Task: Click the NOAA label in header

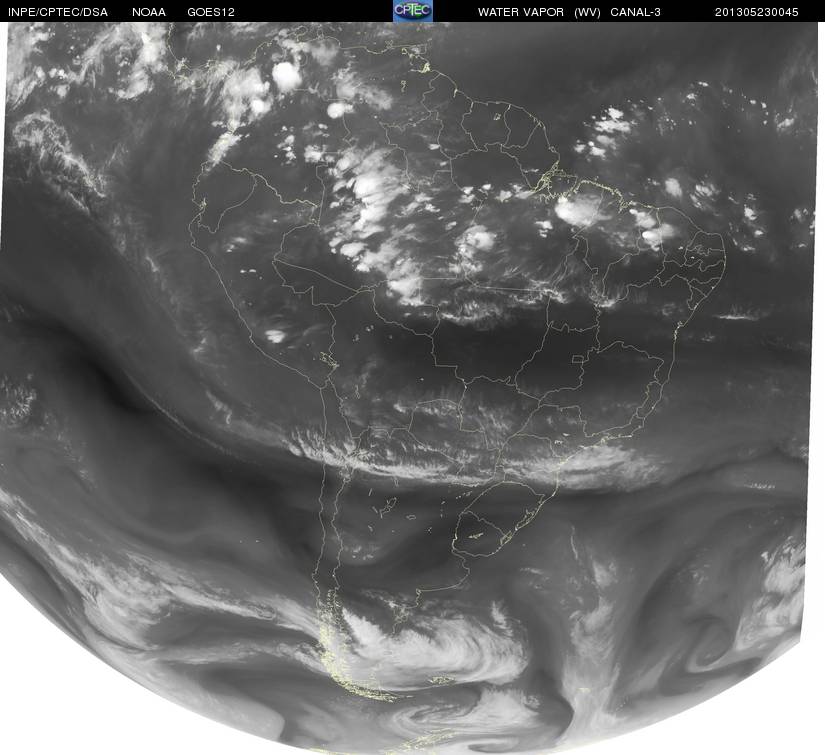Action: (x=149, y=12)
